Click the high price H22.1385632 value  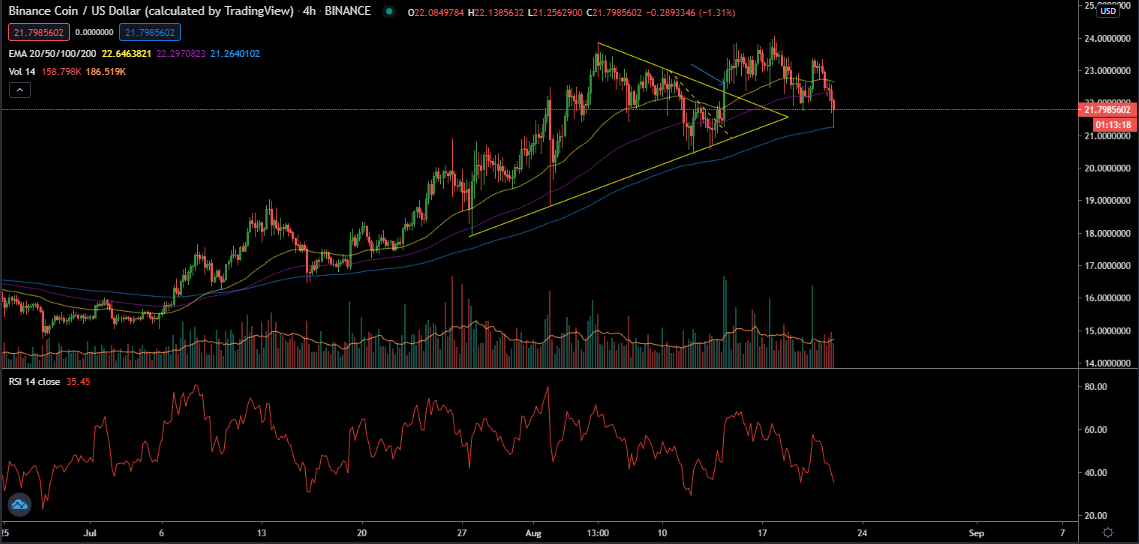tap(496, 12)
